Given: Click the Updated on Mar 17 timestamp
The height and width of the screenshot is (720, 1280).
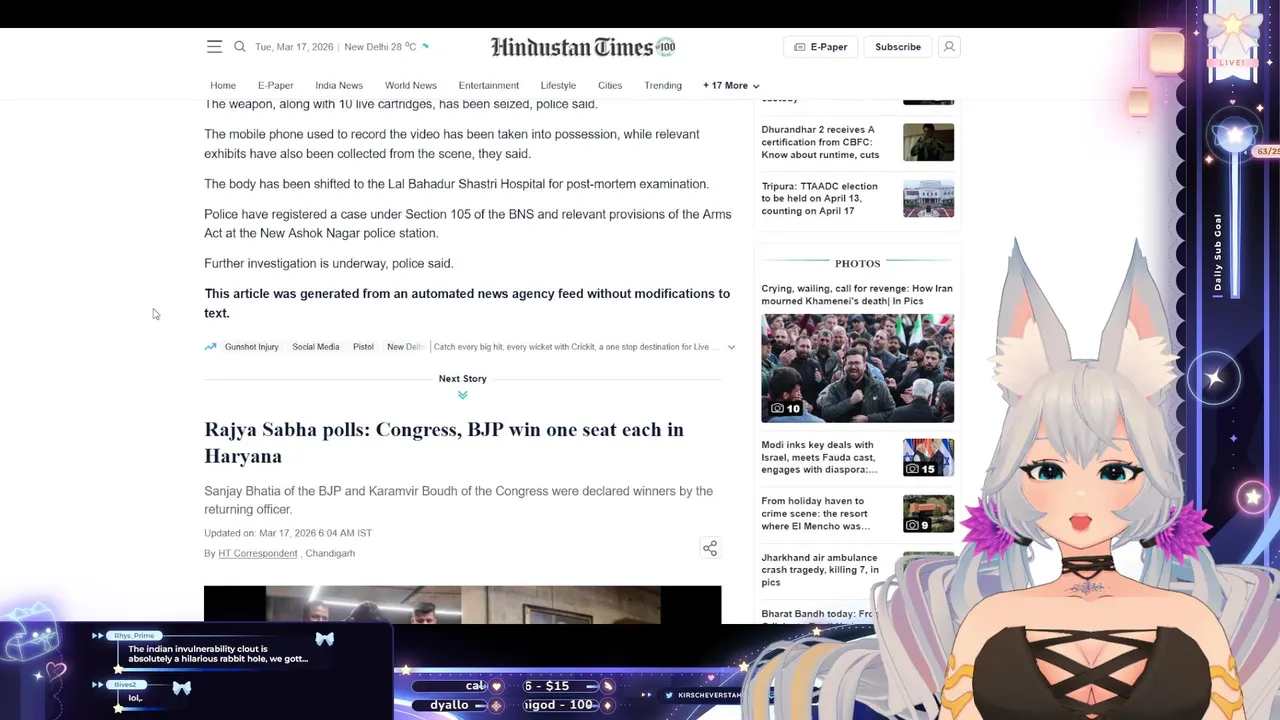Looking at the screenshot, I should [288, 533].
